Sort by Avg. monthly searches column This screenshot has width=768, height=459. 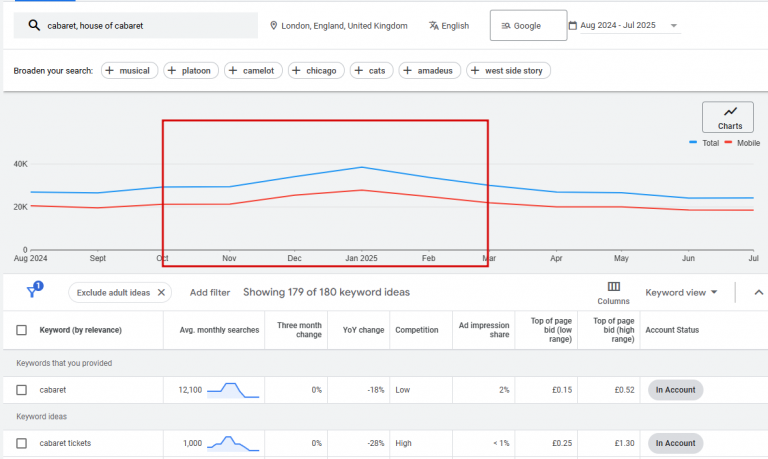click(219, 330)
